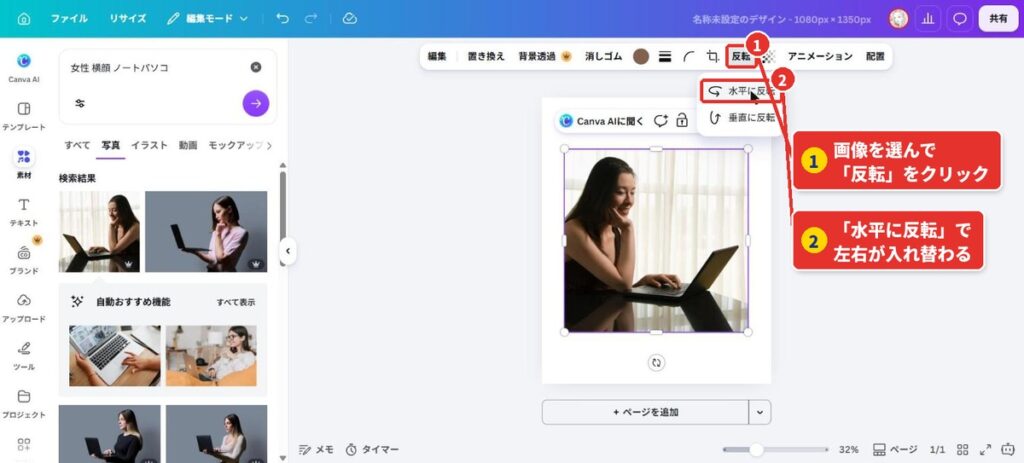Click アニメーション in the toolbar
This screenshot has width=1024, height=463.
click(820, 57)
